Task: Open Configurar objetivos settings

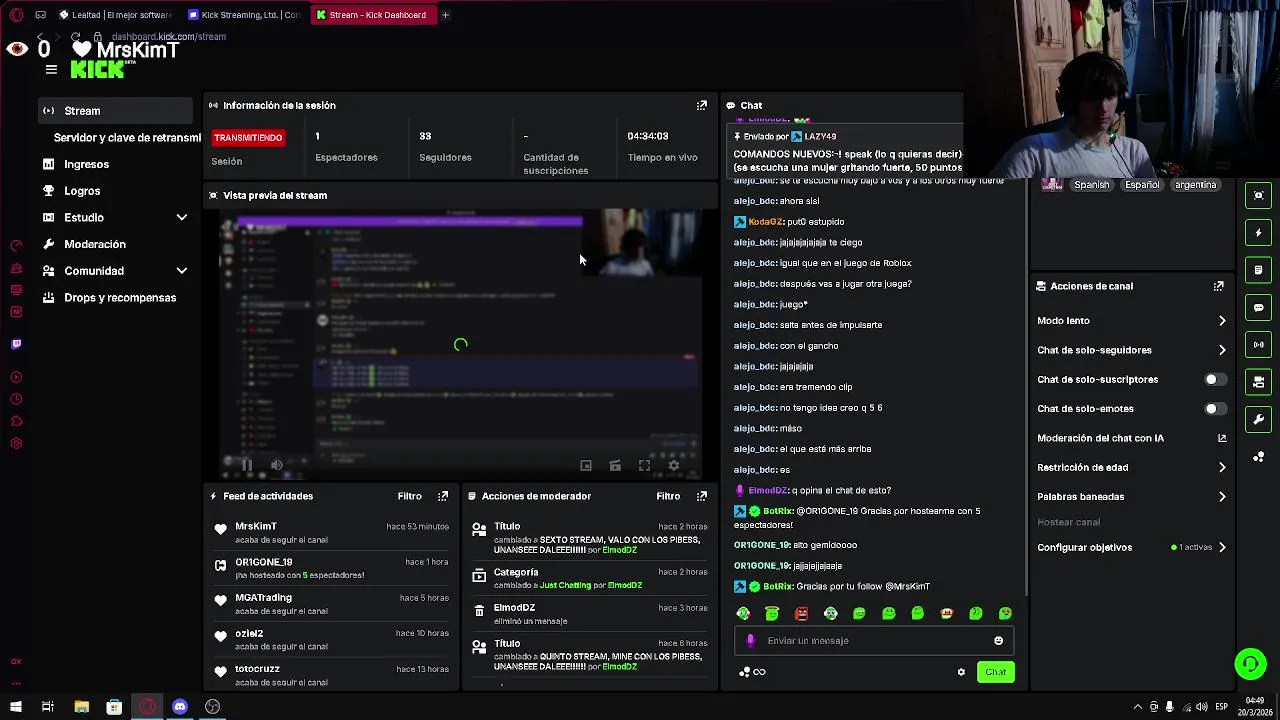Action: click(1130, 548)
